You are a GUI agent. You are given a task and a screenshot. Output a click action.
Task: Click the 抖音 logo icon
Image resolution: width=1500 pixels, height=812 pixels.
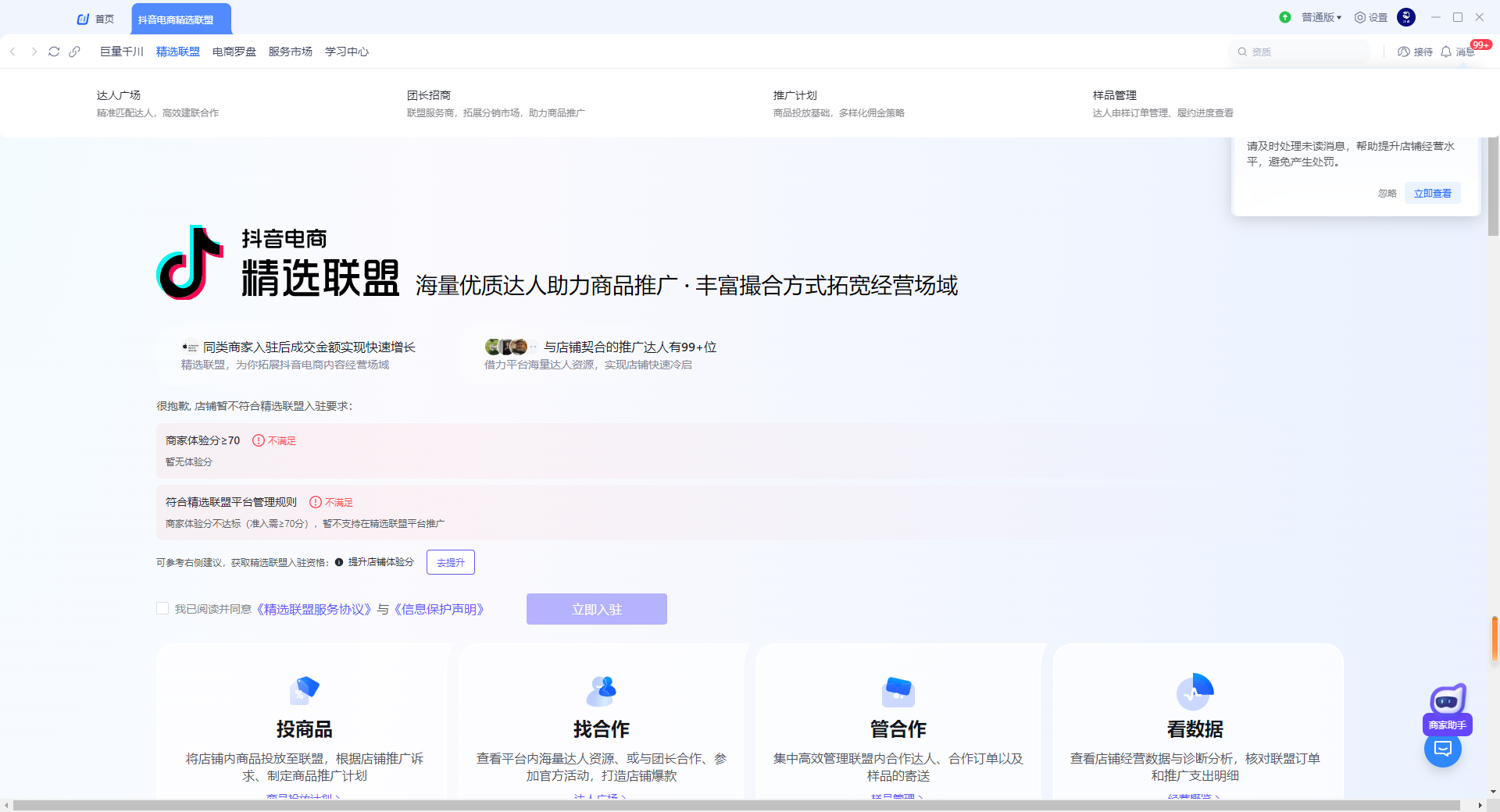(190, 263)
